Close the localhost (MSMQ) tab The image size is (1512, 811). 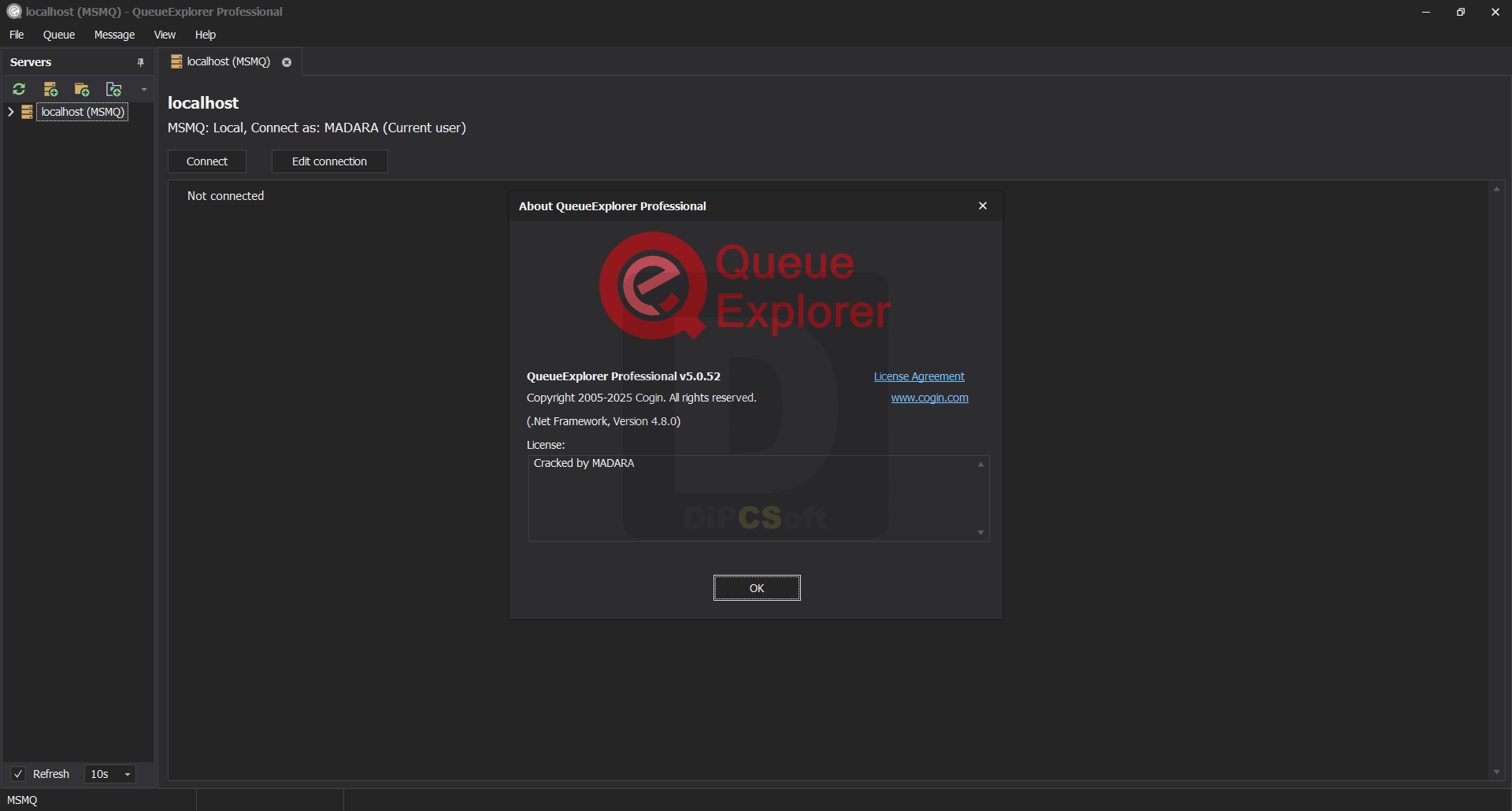(287, 62)
